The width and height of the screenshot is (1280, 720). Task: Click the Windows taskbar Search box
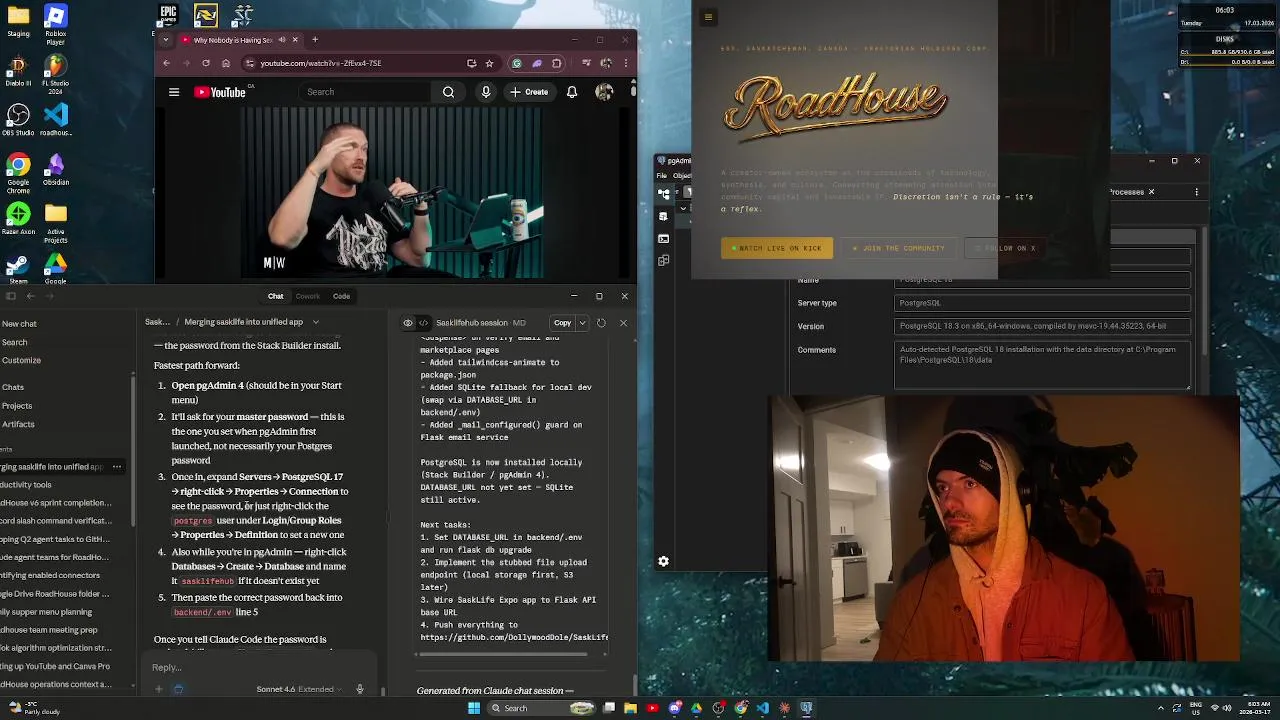(x=543, y=708)
